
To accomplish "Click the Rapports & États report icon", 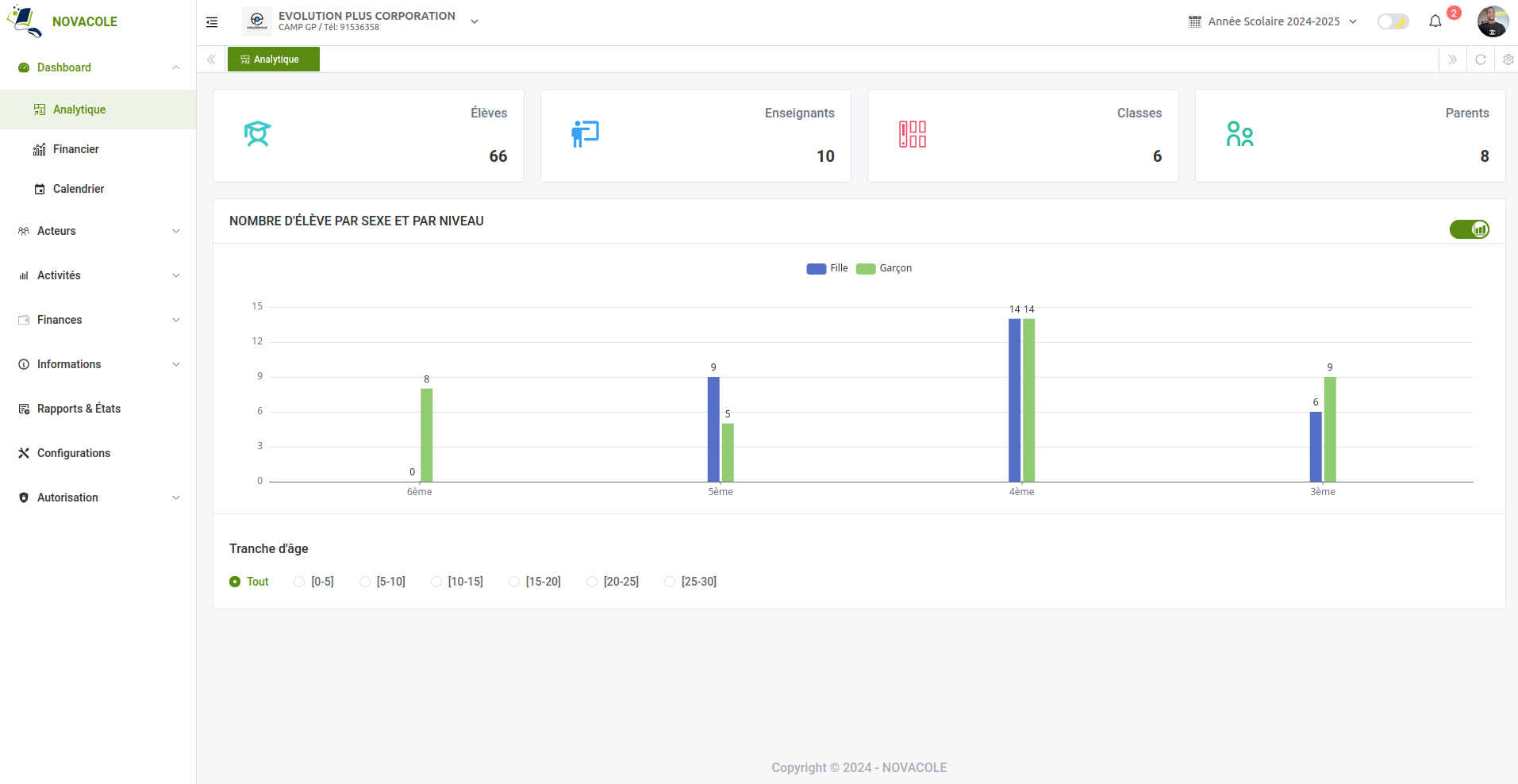I will (x=24, y=409).
